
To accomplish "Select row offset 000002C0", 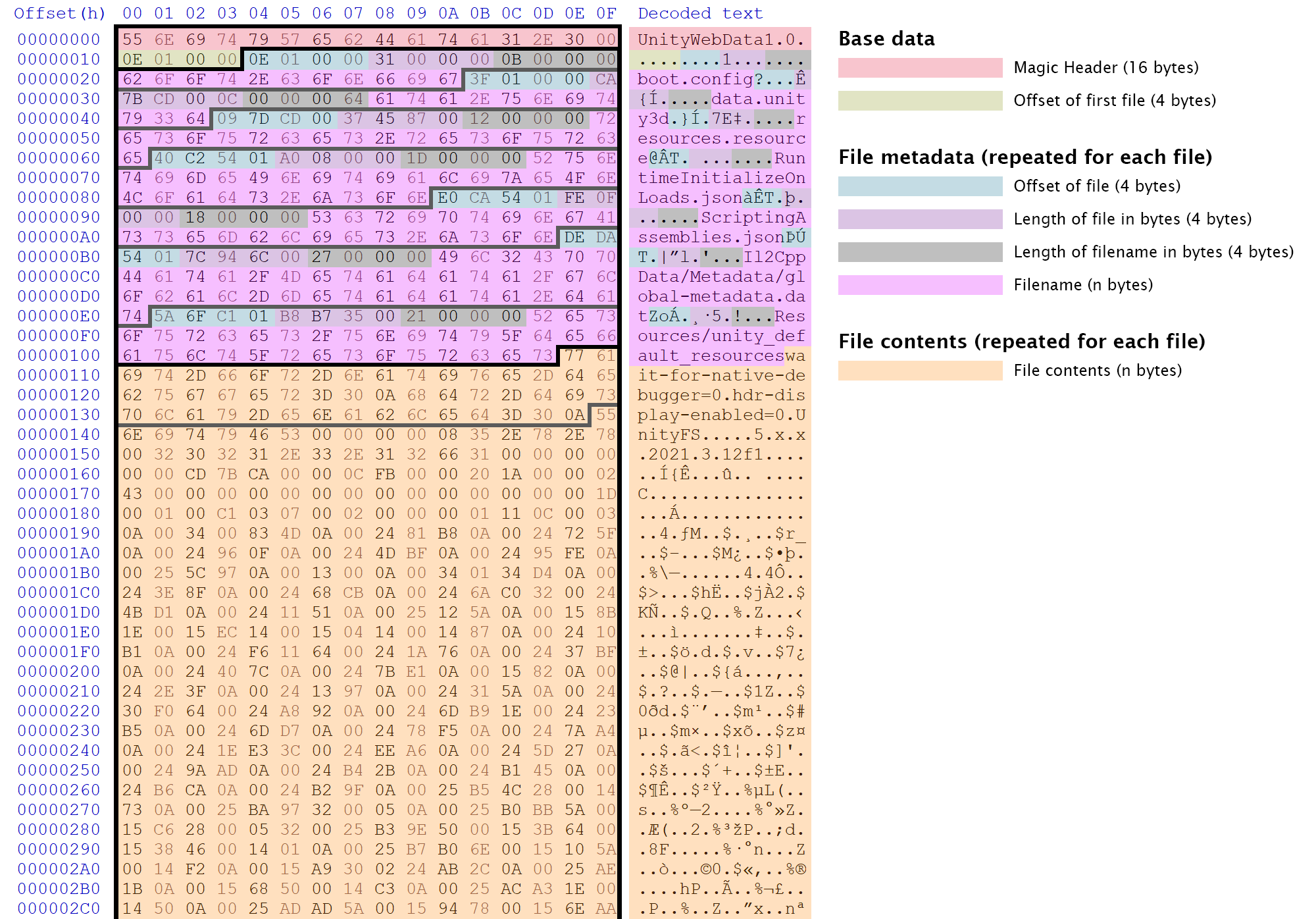I will (59, 908).
